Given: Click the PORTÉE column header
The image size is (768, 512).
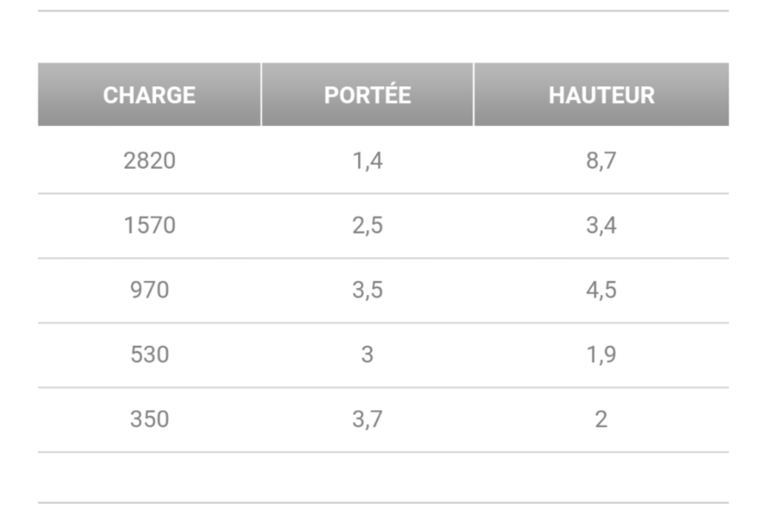Looking at the screenshot, I should click(367, 95).
